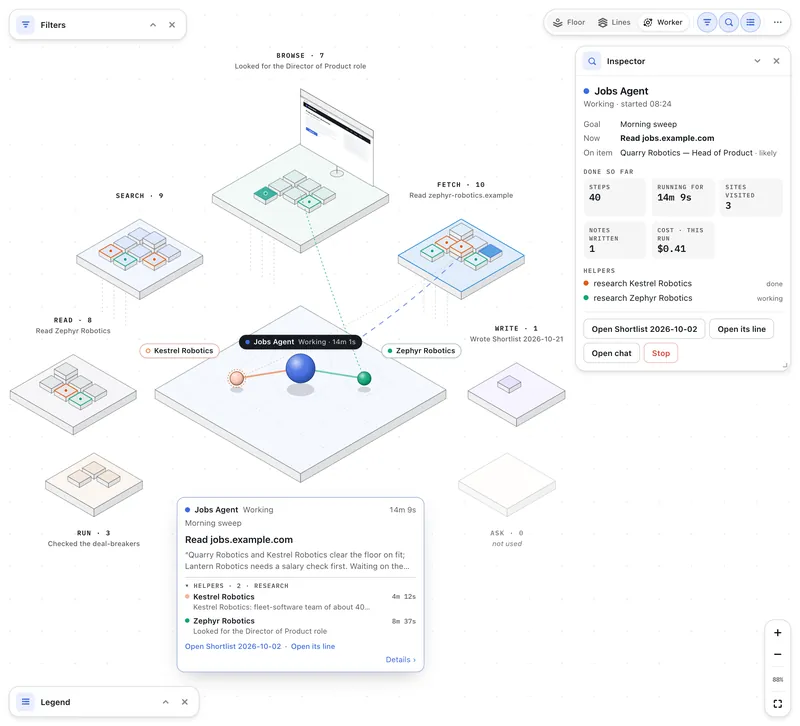Image resolution: width=800 pixels, height=726 pixels.
Task: Select research Zephyr Robotics helper row
Action: coord(683,298)
